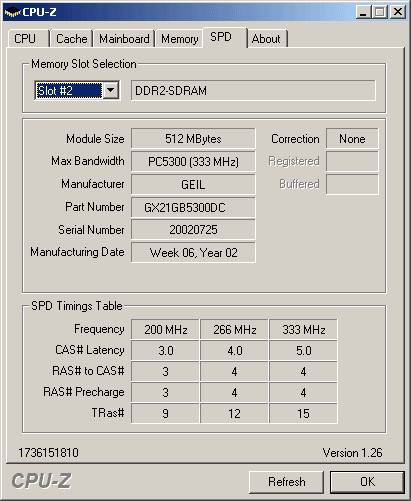The image size is (411, 501).
Task: Click the 333 MHz frequency cell
Action: coord(303,330)
